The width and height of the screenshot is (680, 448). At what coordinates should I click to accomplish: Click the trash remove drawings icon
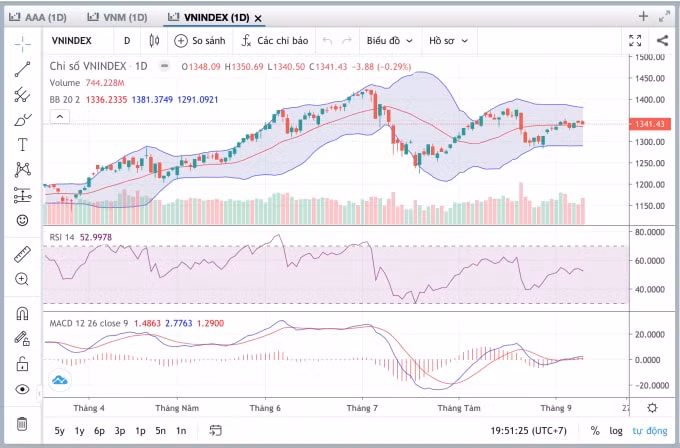(22, 423)
